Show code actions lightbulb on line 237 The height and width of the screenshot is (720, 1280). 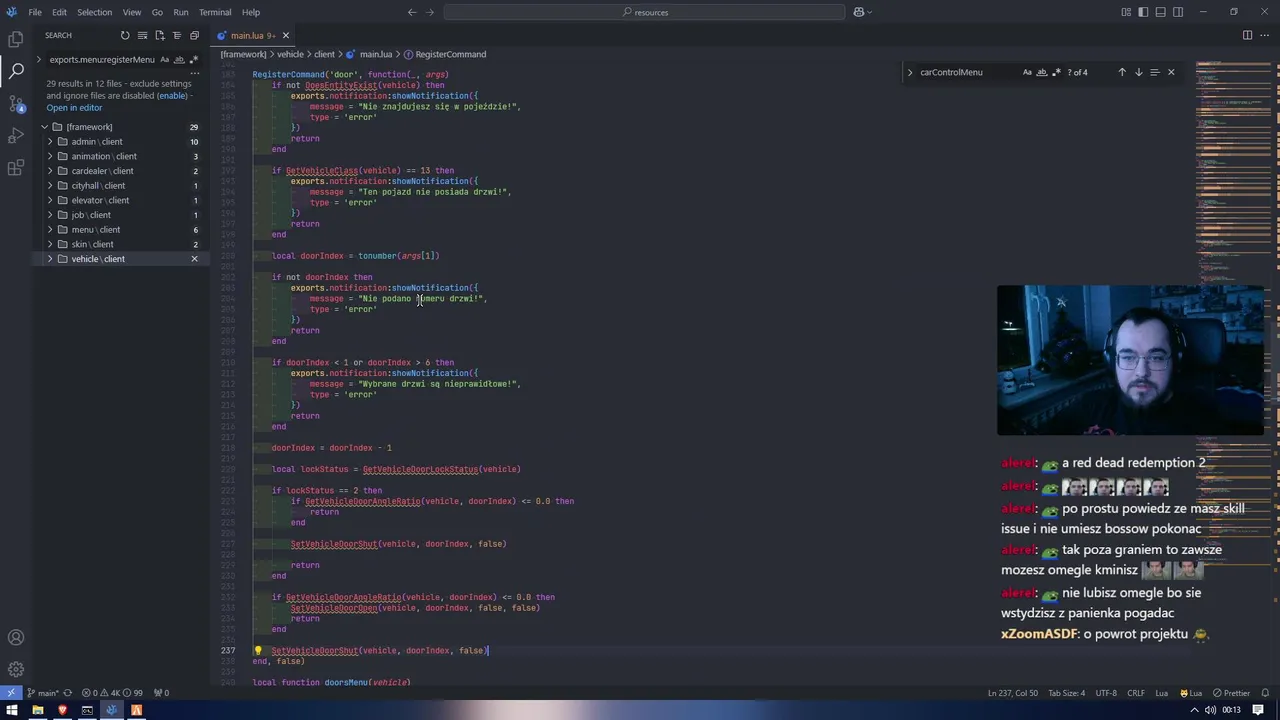257,650
